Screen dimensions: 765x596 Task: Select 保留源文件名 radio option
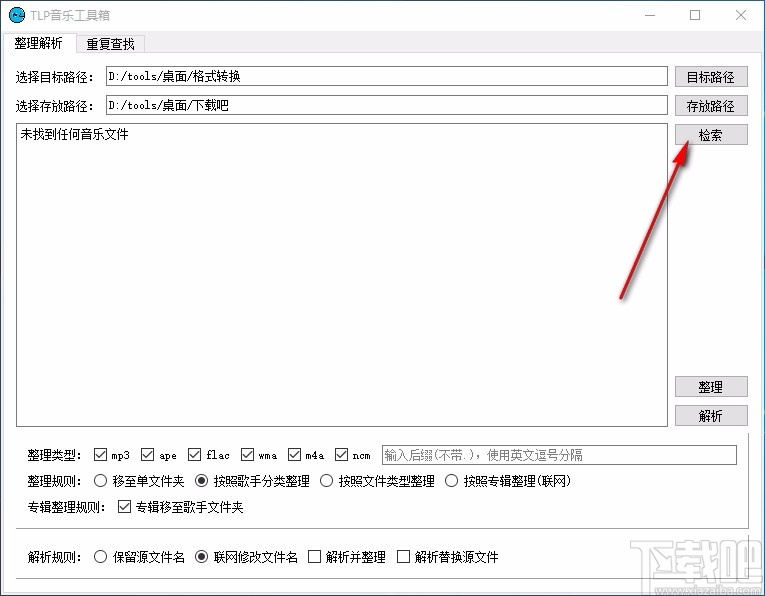(x=101, y=556)
